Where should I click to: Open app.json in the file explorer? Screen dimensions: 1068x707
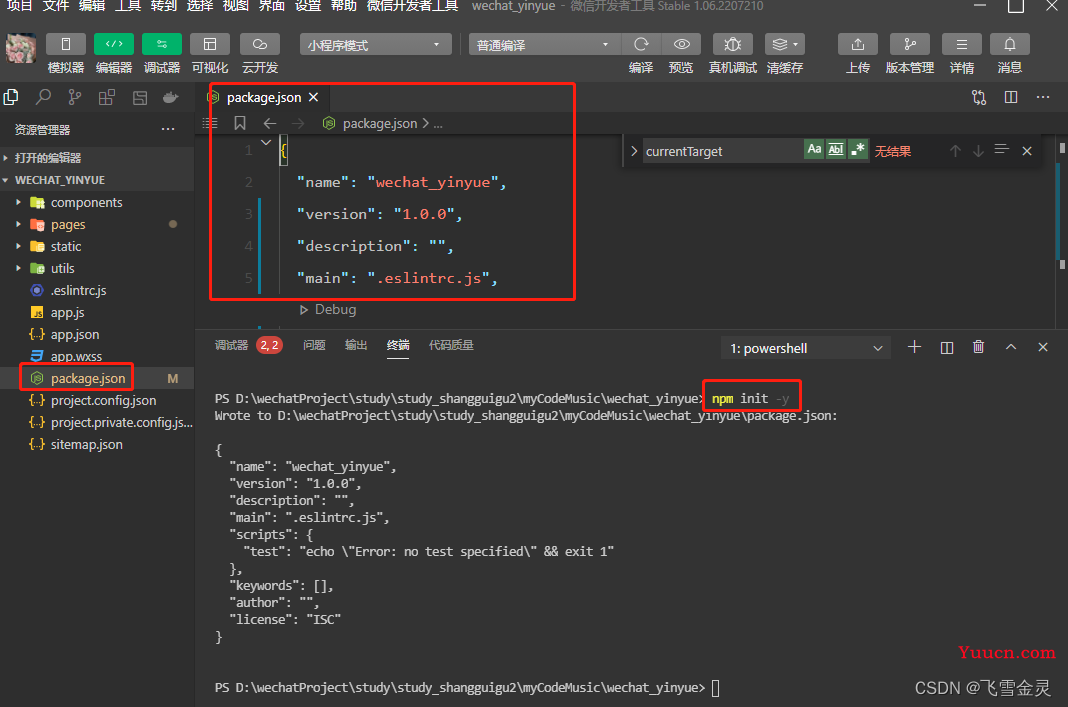click(75, 334)
